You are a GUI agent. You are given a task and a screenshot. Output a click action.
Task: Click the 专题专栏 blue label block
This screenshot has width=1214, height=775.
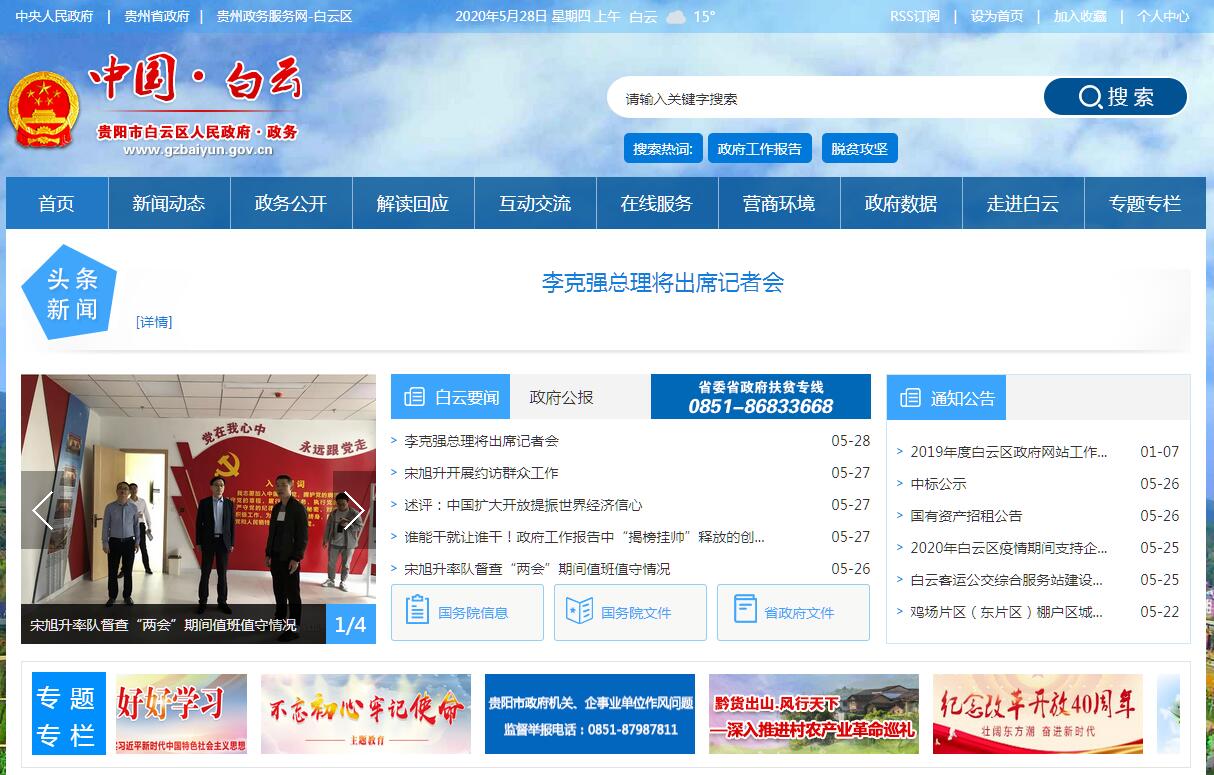pyautogui.click(x=69, y=714)
